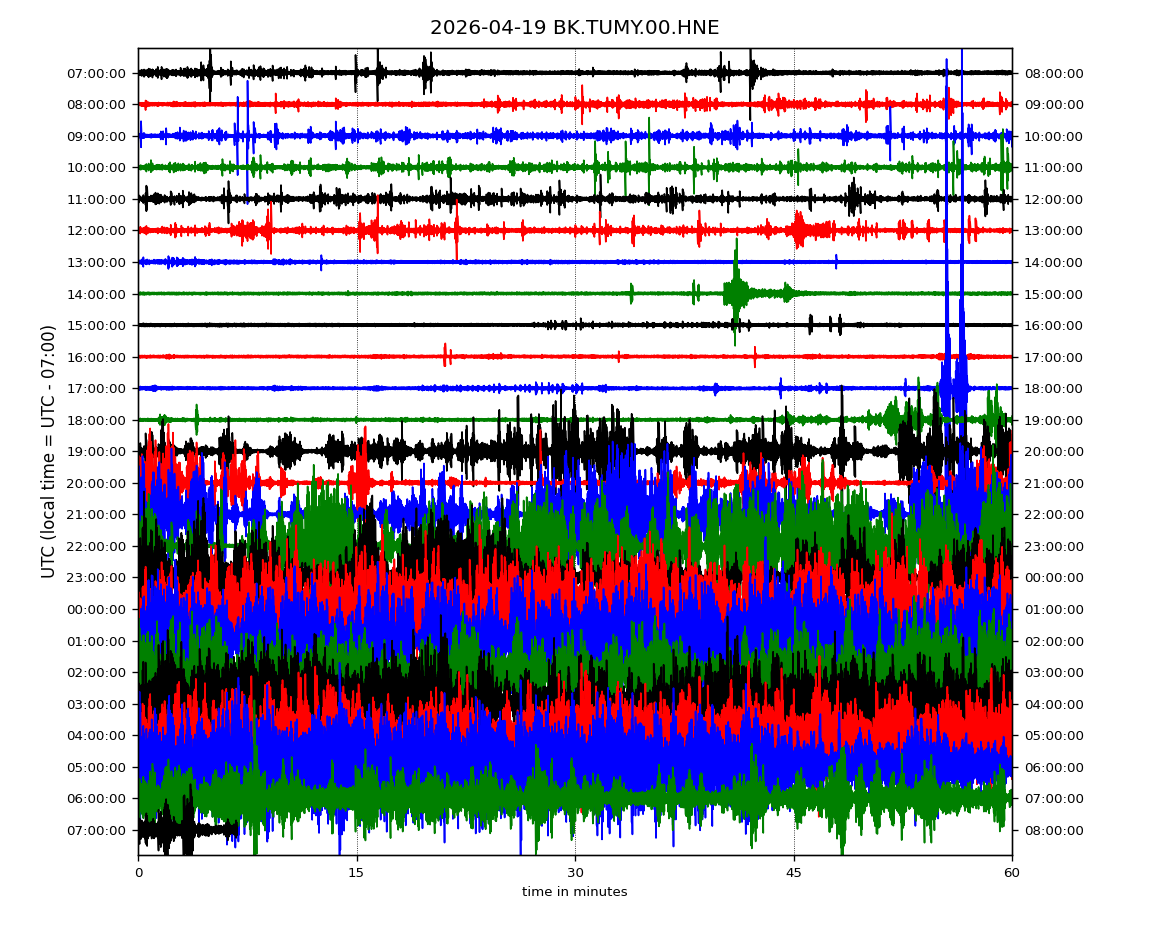Click green burst on the 14:00:00 trace
Viewport: 1150px width, 950px height.
tap(736, 293)
